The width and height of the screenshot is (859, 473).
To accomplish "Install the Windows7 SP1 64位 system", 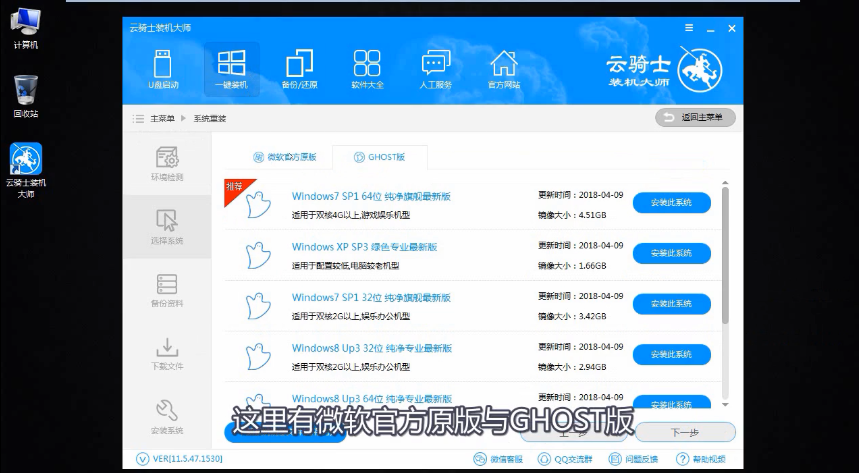I will coord(672,203).
